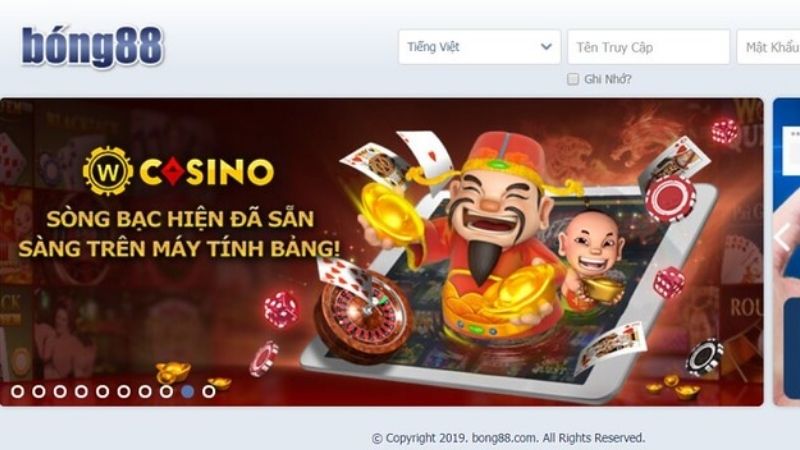Expand the language selector chevron arrow
Screen dimensions: 800x450
pos(546,47)
